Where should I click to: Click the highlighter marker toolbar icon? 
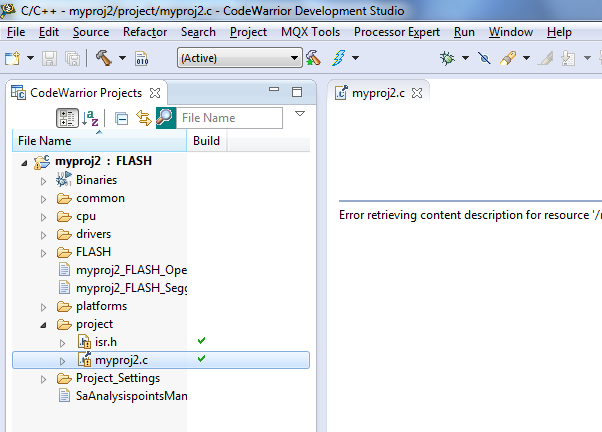coord(508,58)
